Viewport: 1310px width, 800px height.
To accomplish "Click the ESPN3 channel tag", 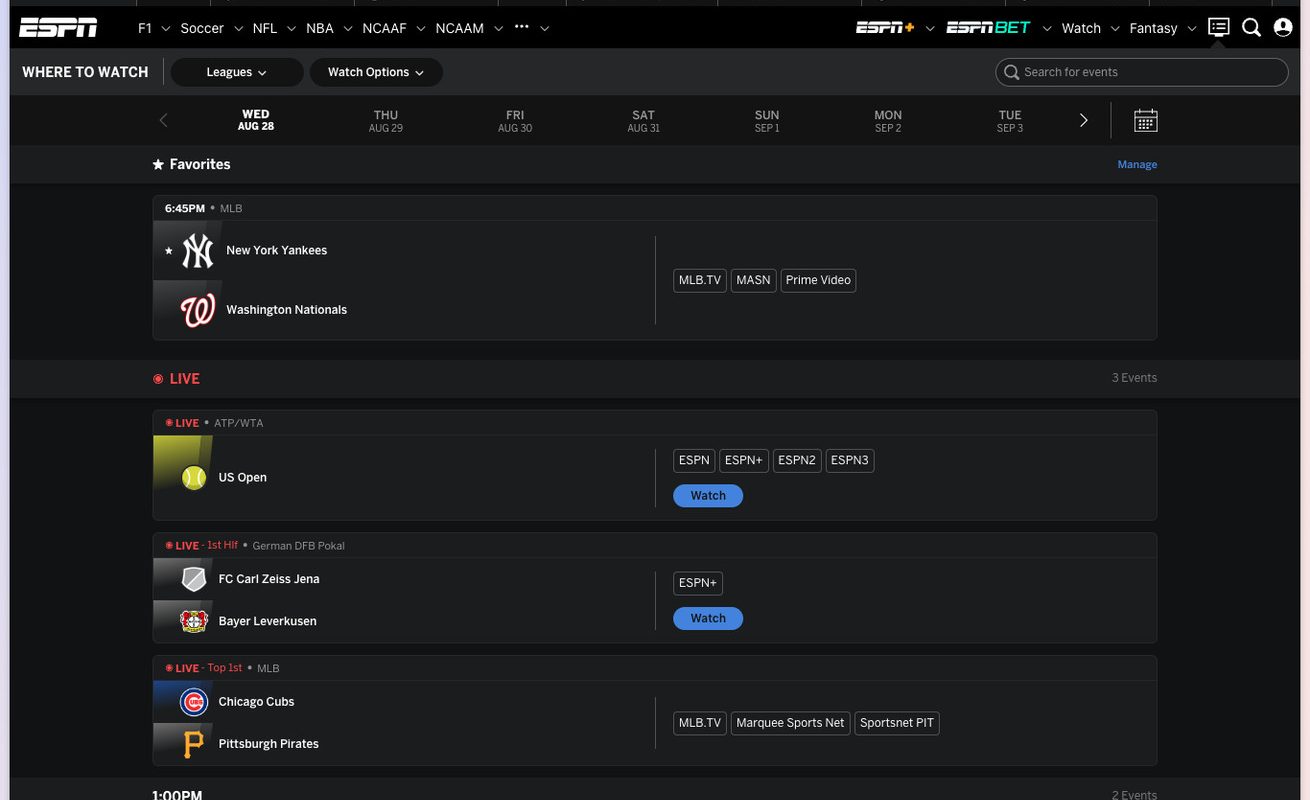I will (850, 461).
